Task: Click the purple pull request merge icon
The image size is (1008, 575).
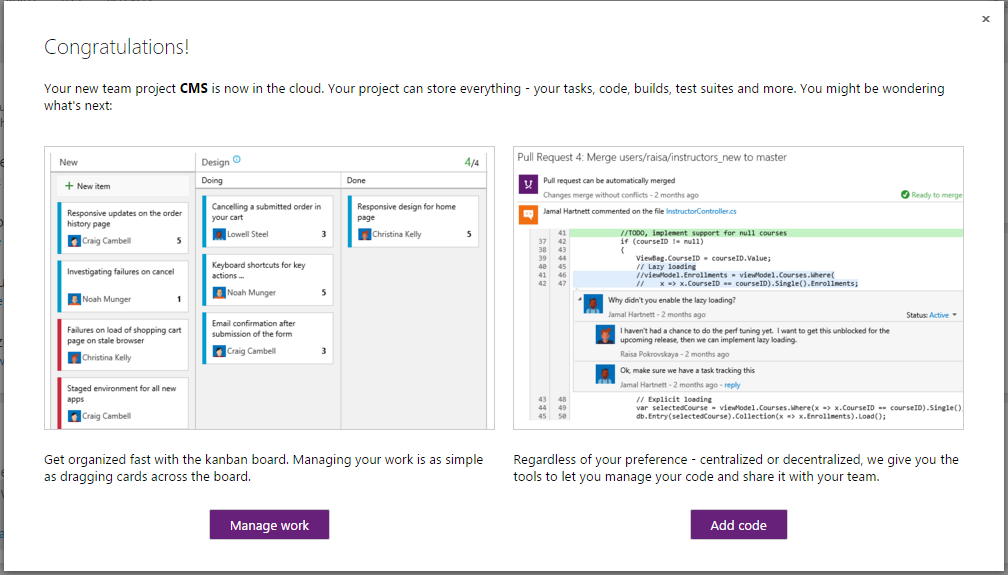Action: click(527, 185)
